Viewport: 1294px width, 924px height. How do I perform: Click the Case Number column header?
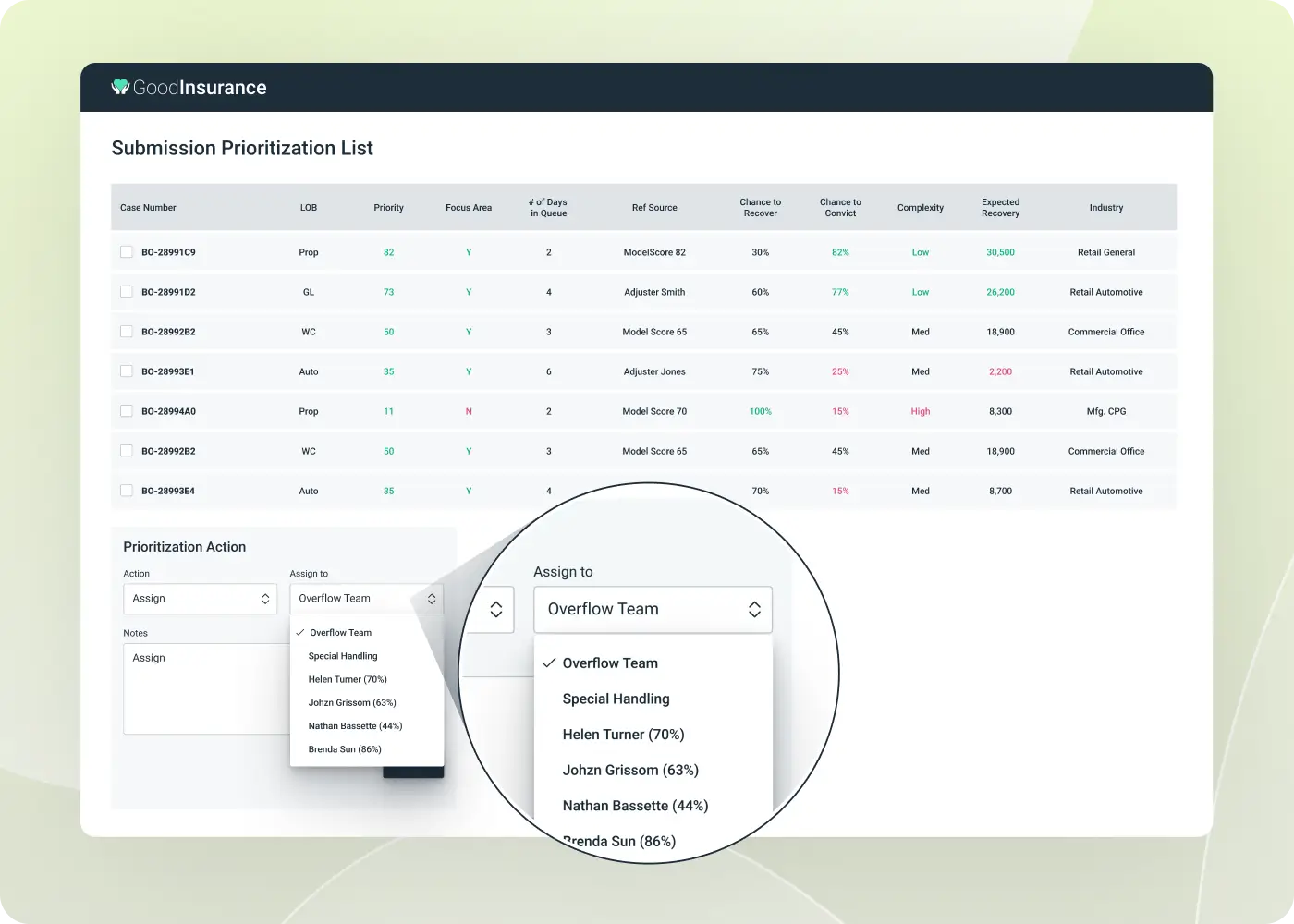click(x=148, y=208)
